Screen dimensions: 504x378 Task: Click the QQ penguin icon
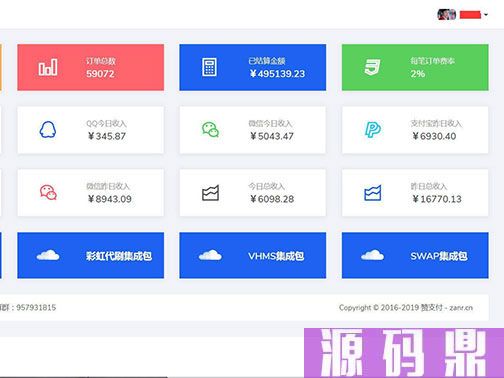coord(48,130)
